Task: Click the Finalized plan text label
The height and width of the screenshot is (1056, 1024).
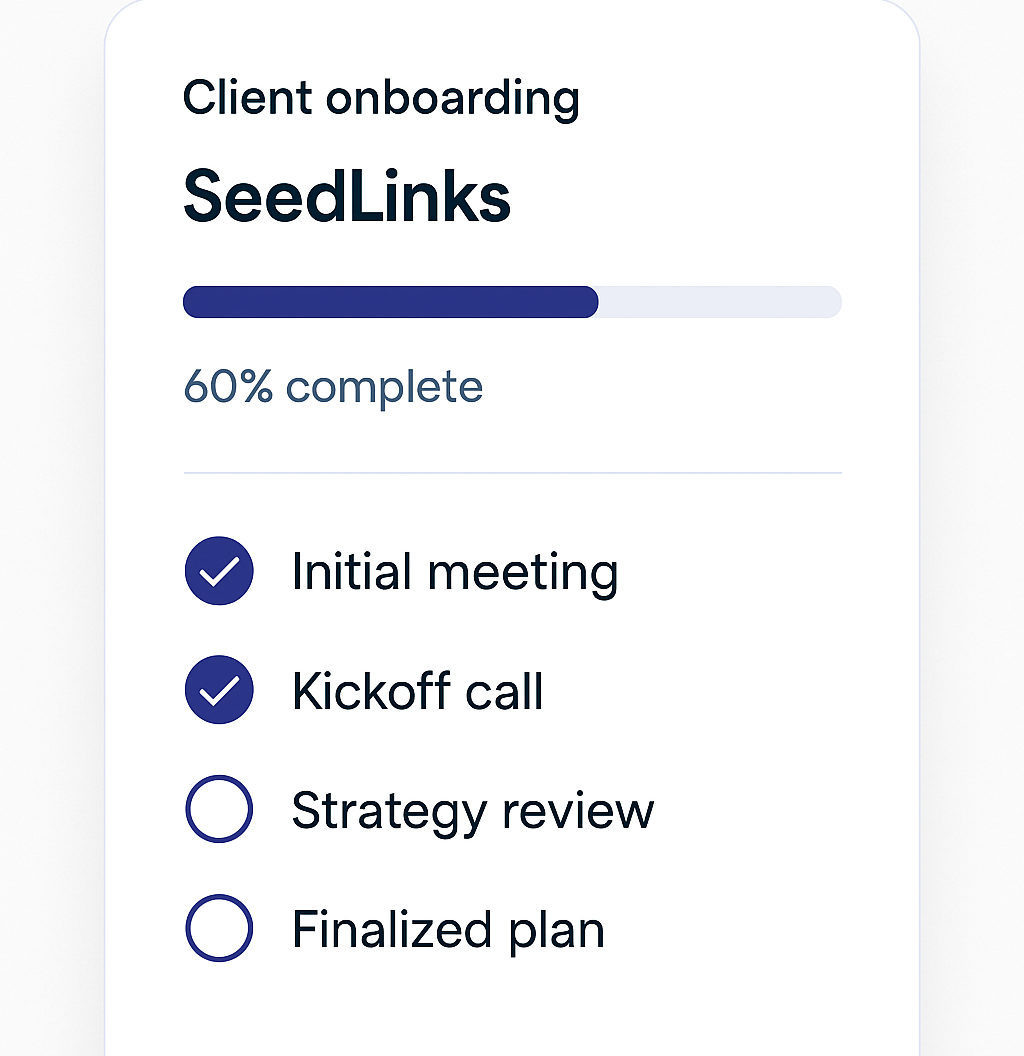Action: 448,930
